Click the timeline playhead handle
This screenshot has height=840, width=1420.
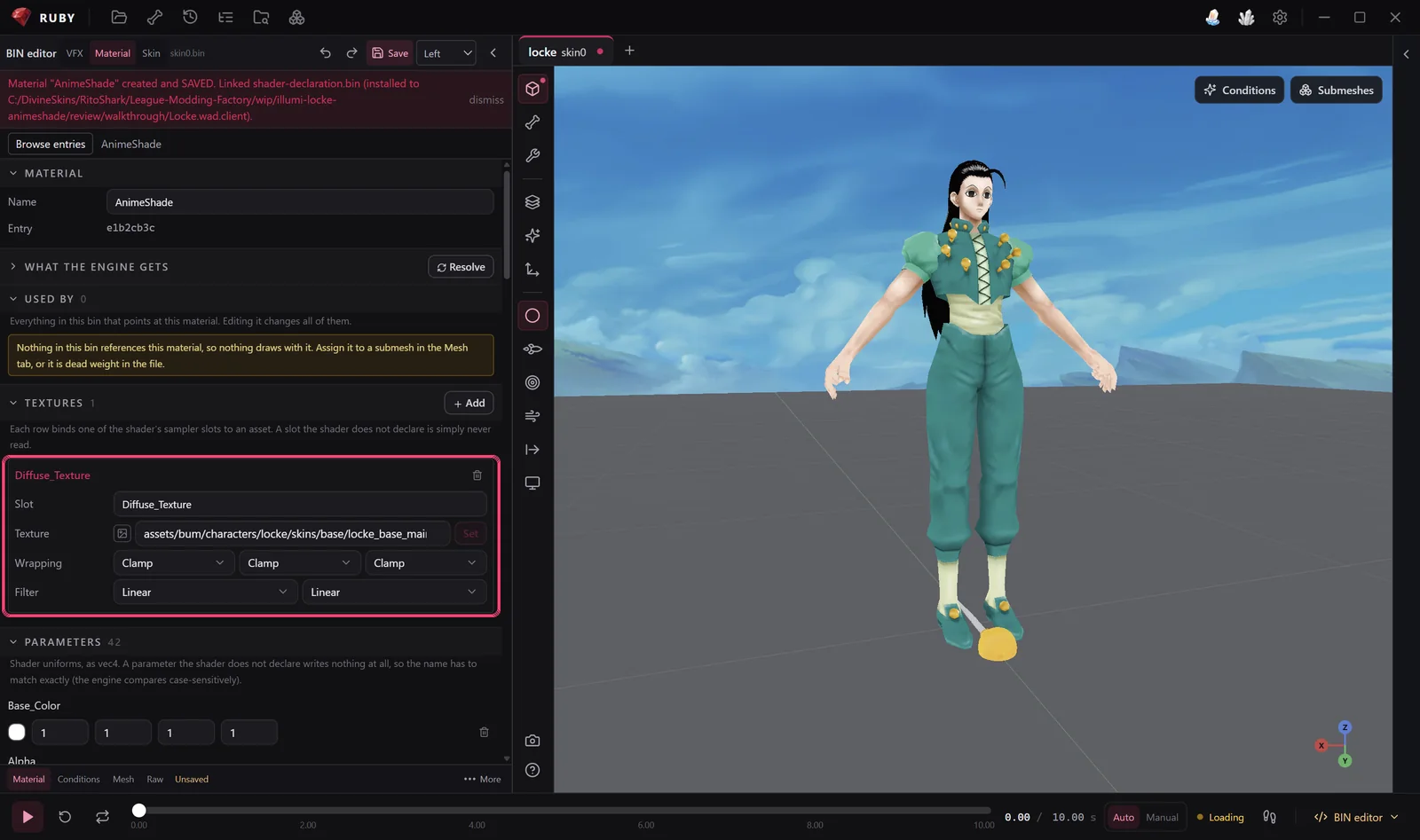(138, 810)
